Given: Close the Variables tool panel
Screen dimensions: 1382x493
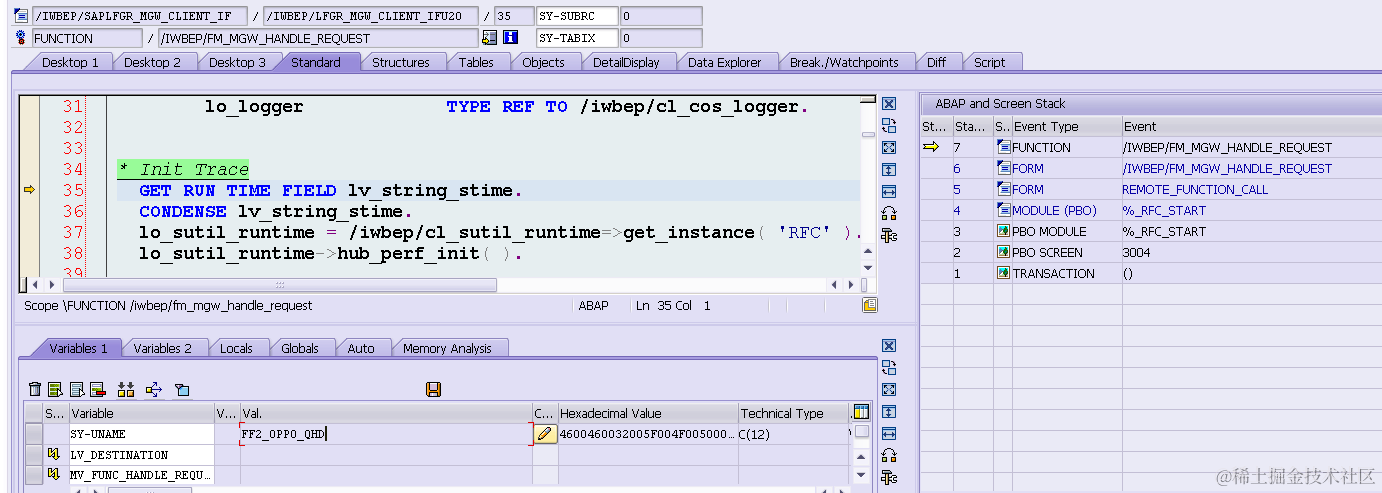Looking at the screenshot, I should point(888,346).
